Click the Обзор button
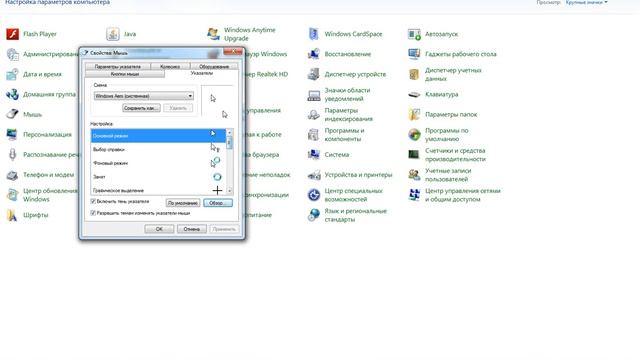This screenshot has width=640, height=360. 218,203
